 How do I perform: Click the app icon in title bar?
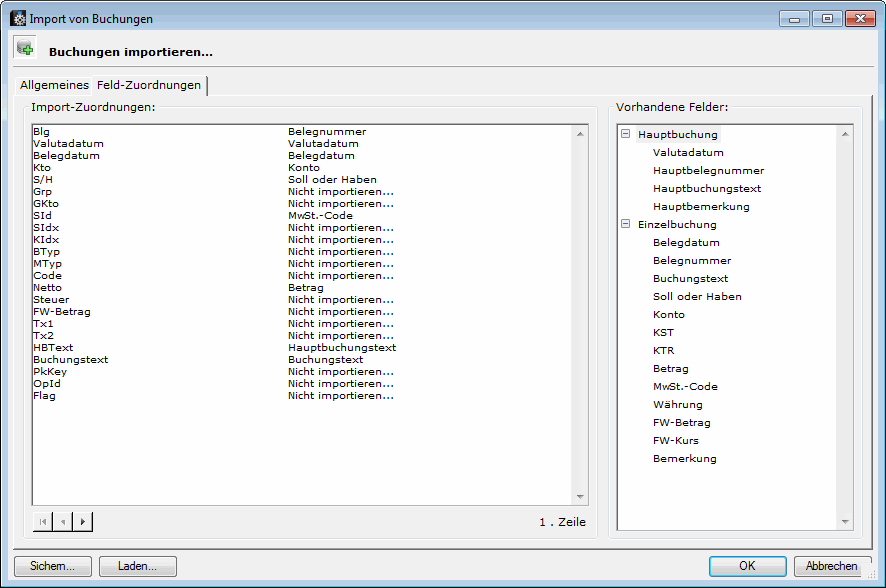pyautogui.click(x=18, y=18)
